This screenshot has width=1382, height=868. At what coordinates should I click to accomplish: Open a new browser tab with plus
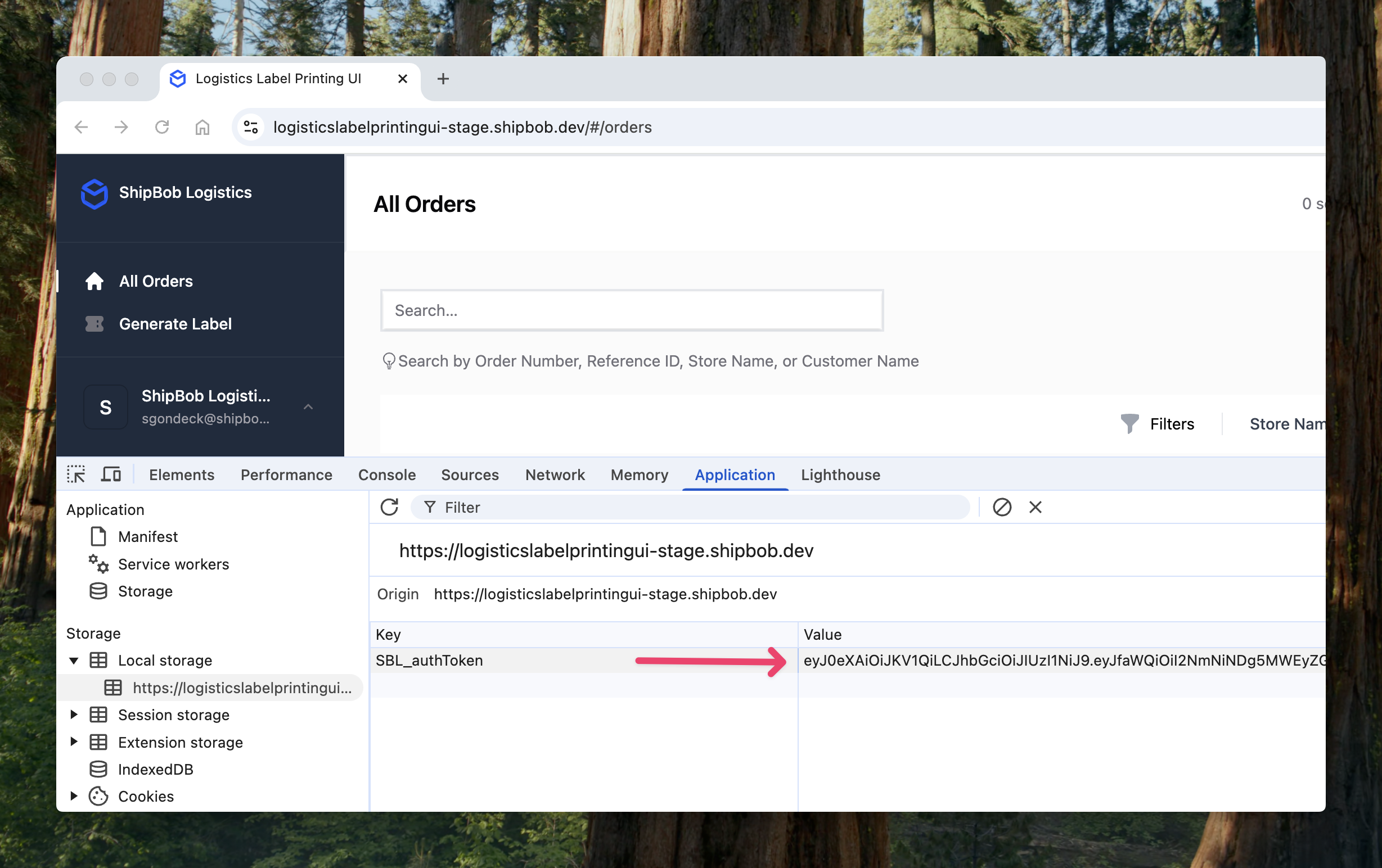443,79
